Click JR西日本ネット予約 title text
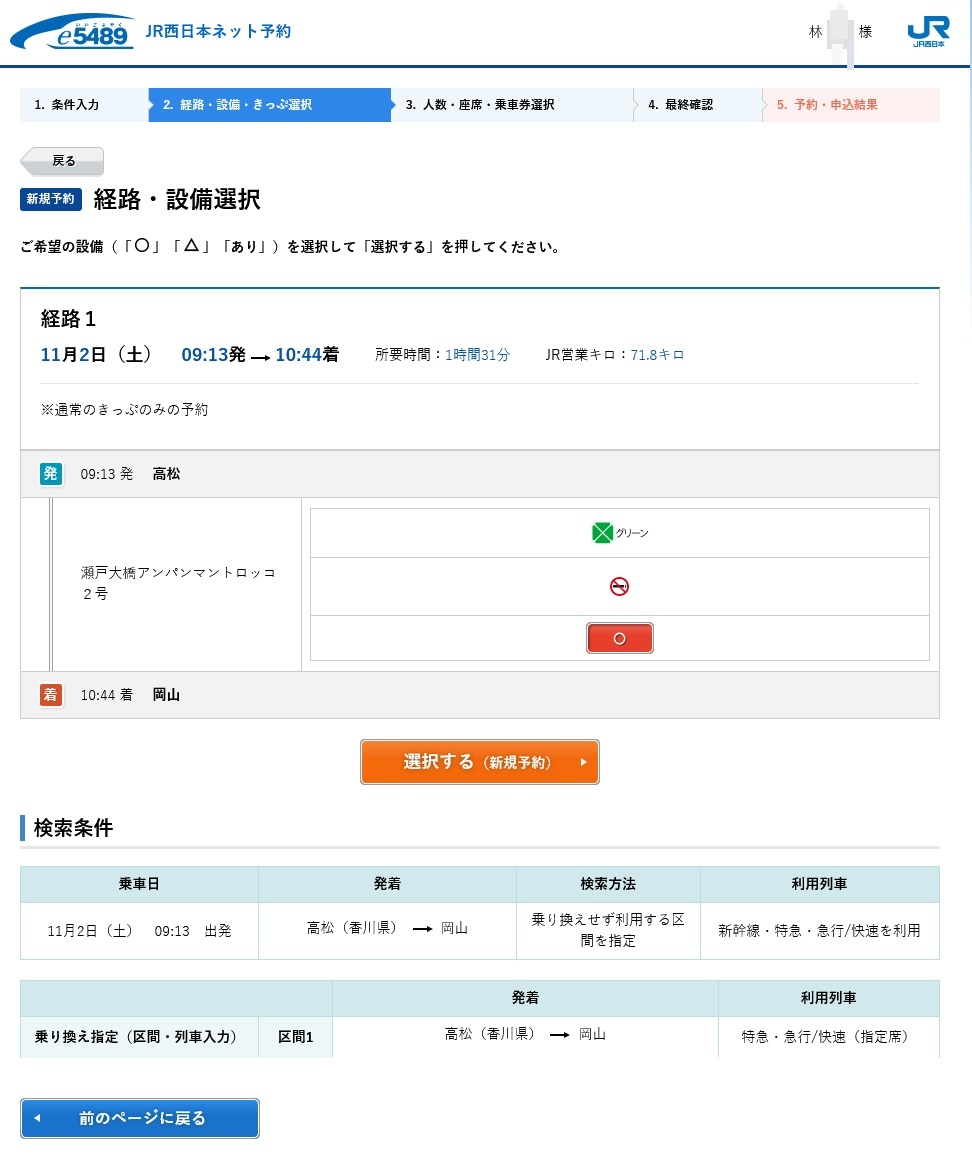This screenshot has width=972, height=1153. pyautogui.click(x=218, y=32)
